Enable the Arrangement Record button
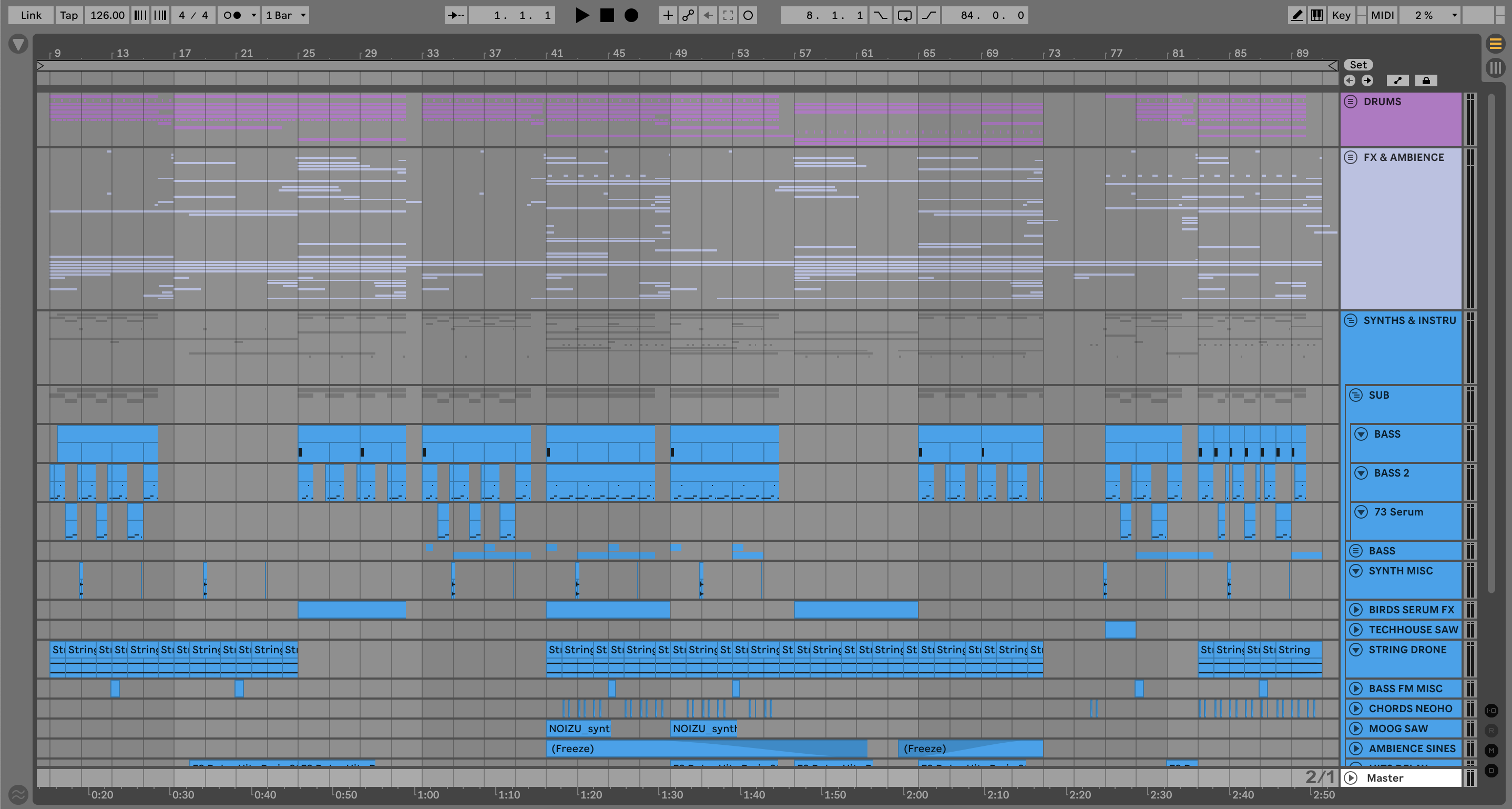 point(631,15)
